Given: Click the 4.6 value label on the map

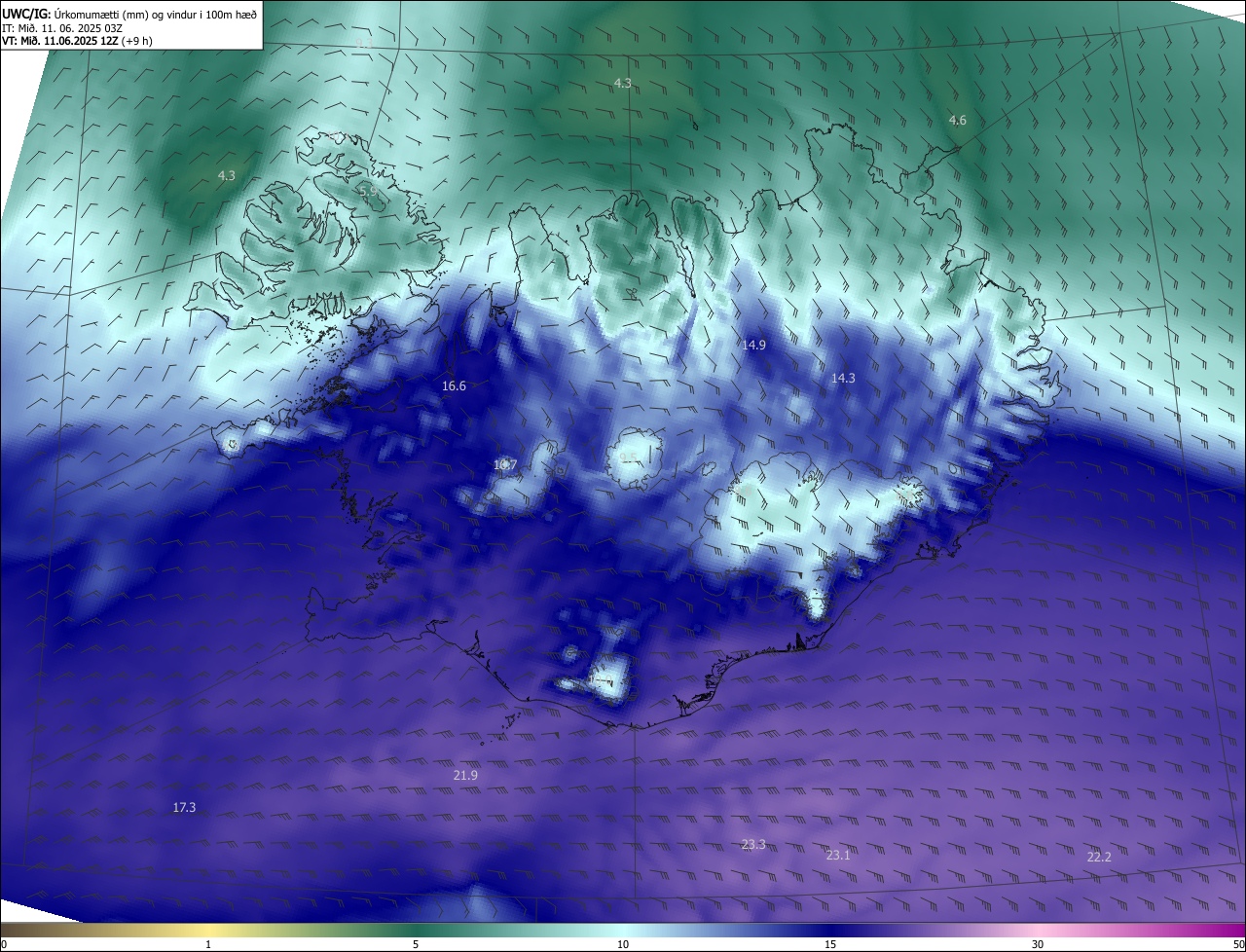Looking at the screenshot, I should click(x=958, y=120).
